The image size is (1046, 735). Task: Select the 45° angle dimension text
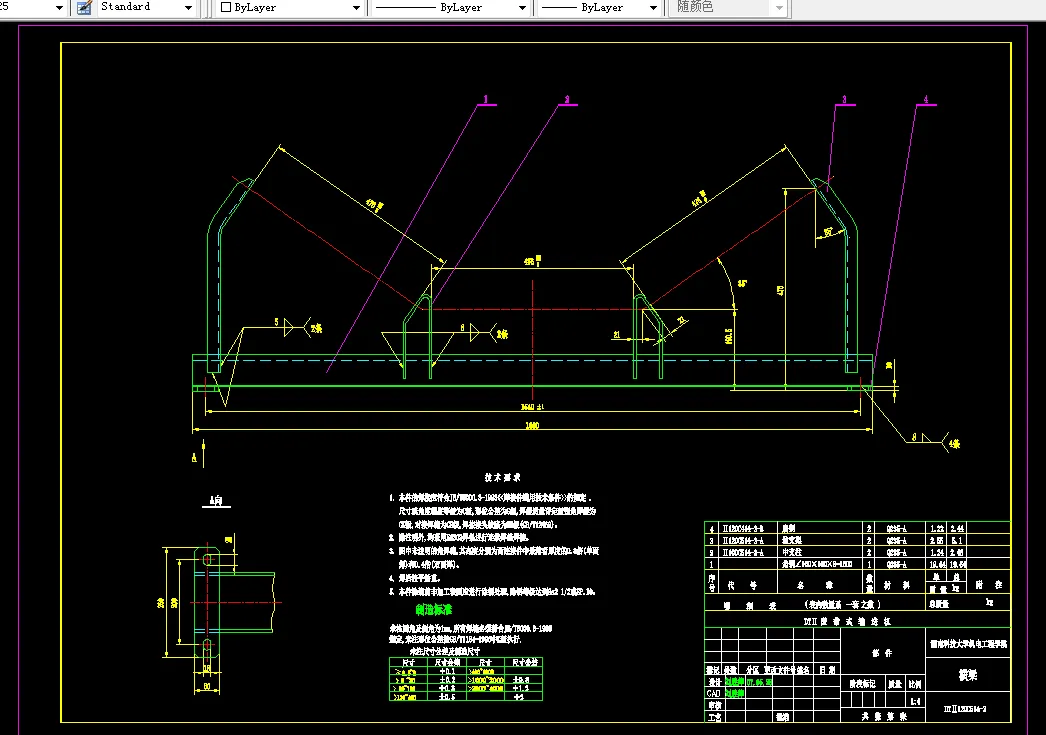pos(742,283)
